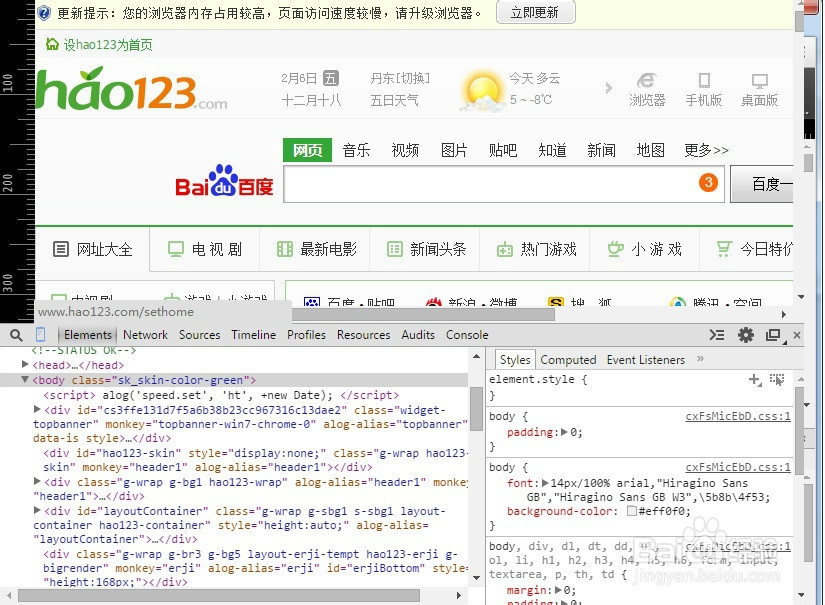Select the body class sk_skin-color-green row

(234, 380)
